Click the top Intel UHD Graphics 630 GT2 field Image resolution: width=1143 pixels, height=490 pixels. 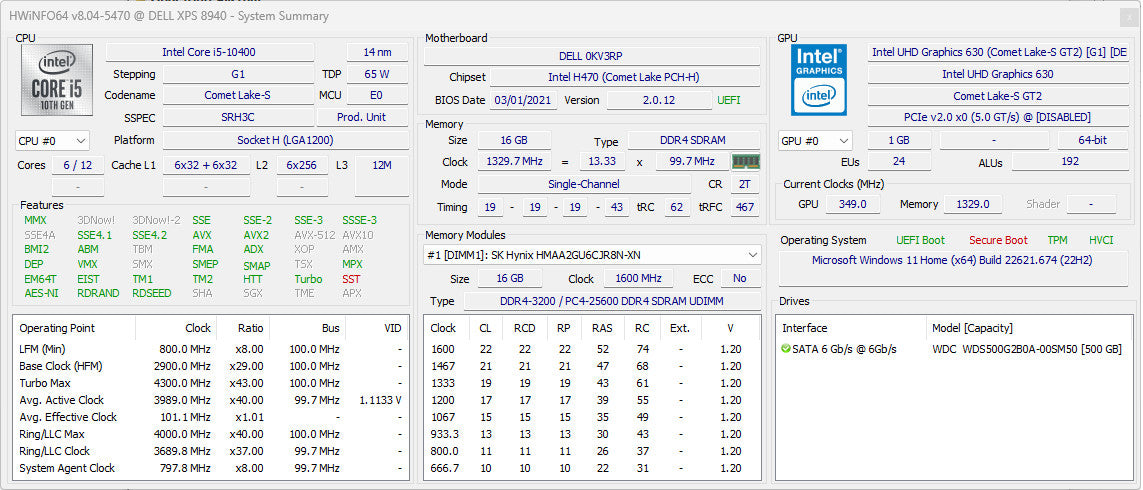(997, 52)
